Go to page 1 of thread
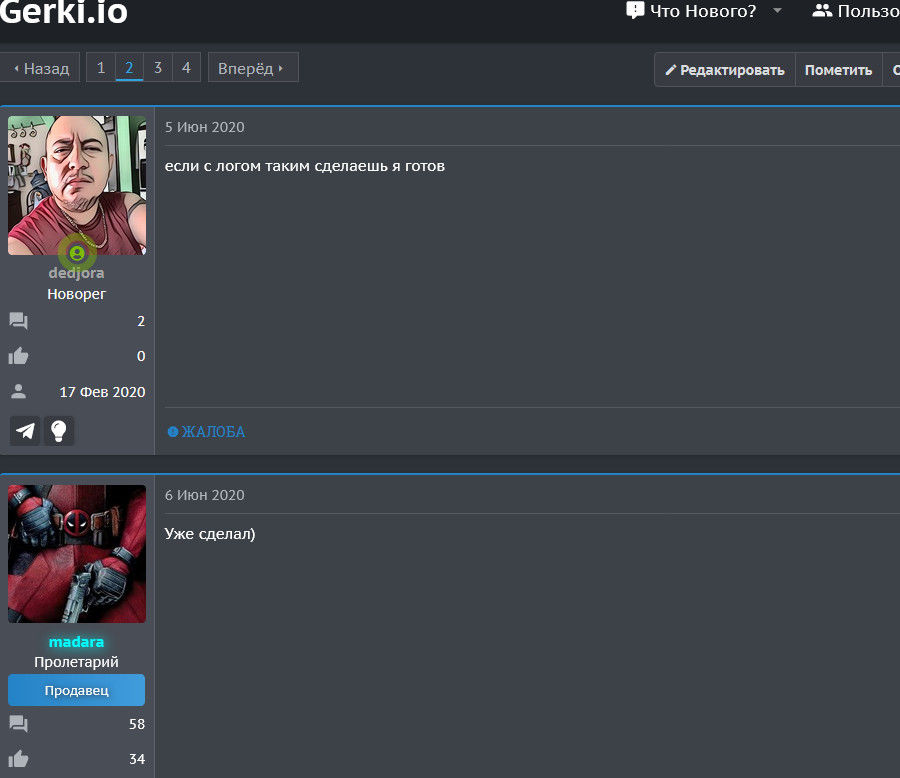Image resolution: width=900 pixels, height=778 pixels. point(100,68)
